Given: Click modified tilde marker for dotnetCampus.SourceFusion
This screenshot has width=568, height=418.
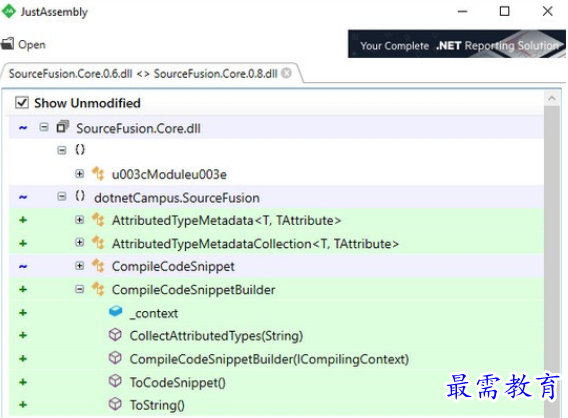Looking at the screenshot, I should [x=23, y=197].
